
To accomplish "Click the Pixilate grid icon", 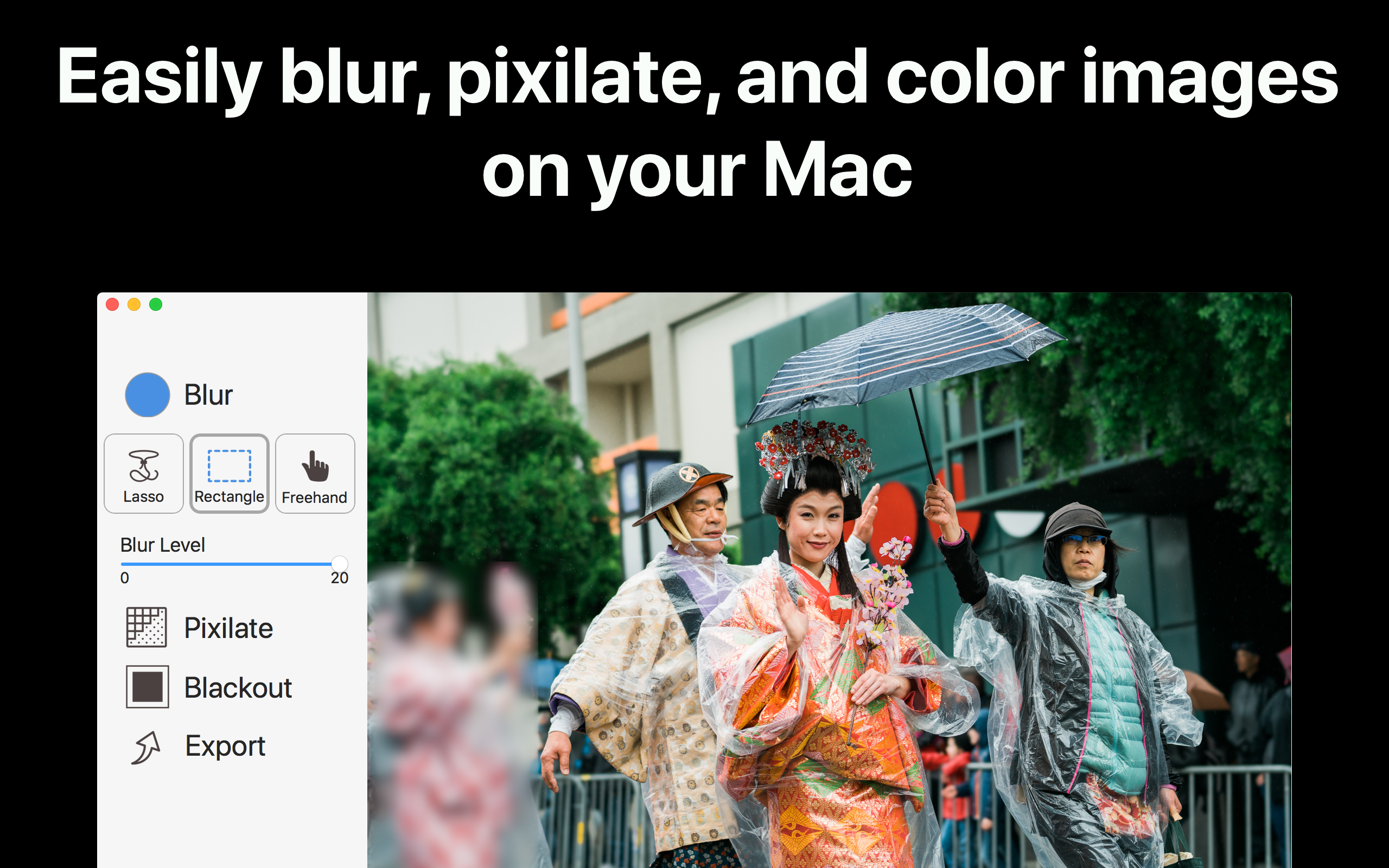I will coord(146,628).
